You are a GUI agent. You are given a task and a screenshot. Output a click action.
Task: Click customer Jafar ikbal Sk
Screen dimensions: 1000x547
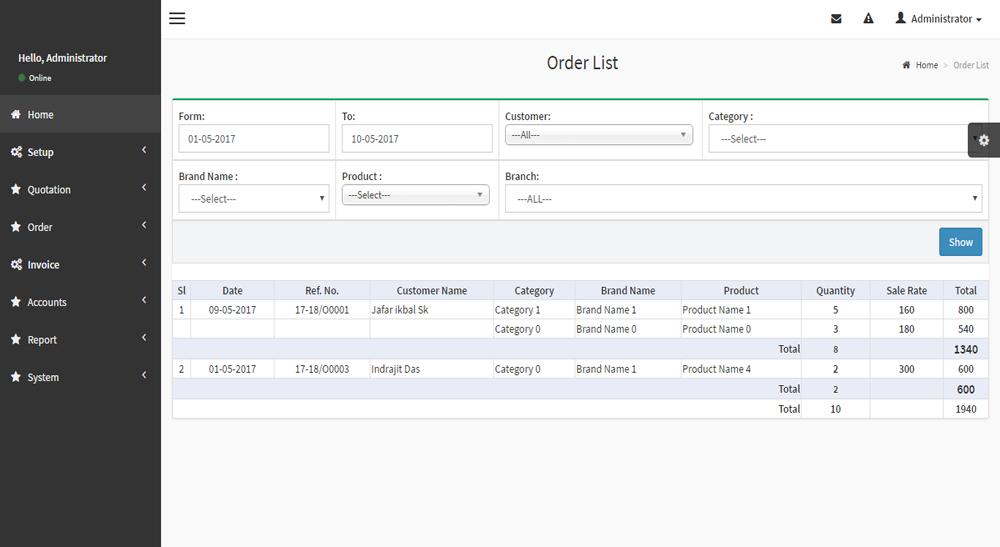(x=400, y=310)
